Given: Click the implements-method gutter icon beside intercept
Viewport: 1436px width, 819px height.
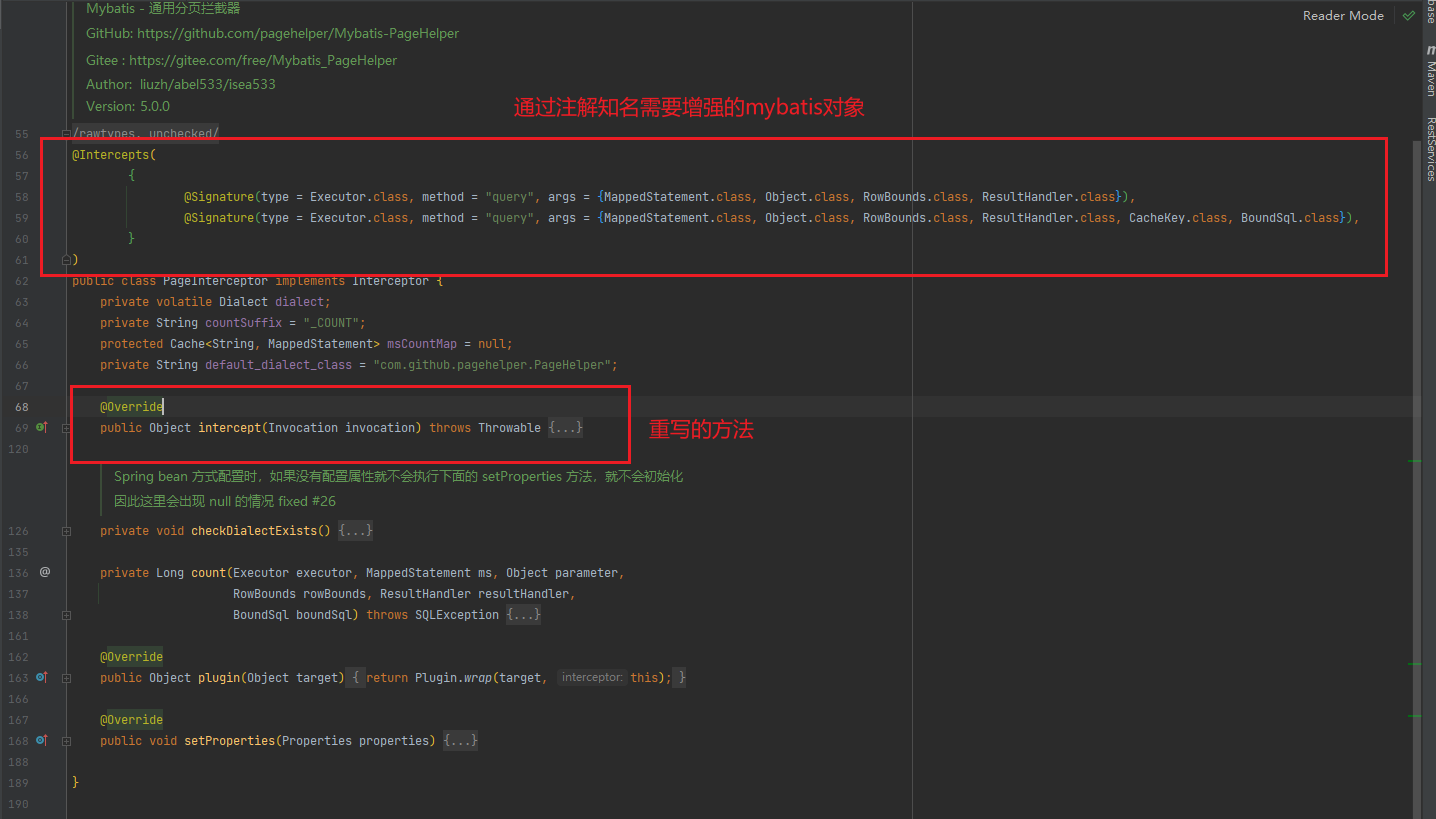Looking at the screenshot, I should 42,428.
